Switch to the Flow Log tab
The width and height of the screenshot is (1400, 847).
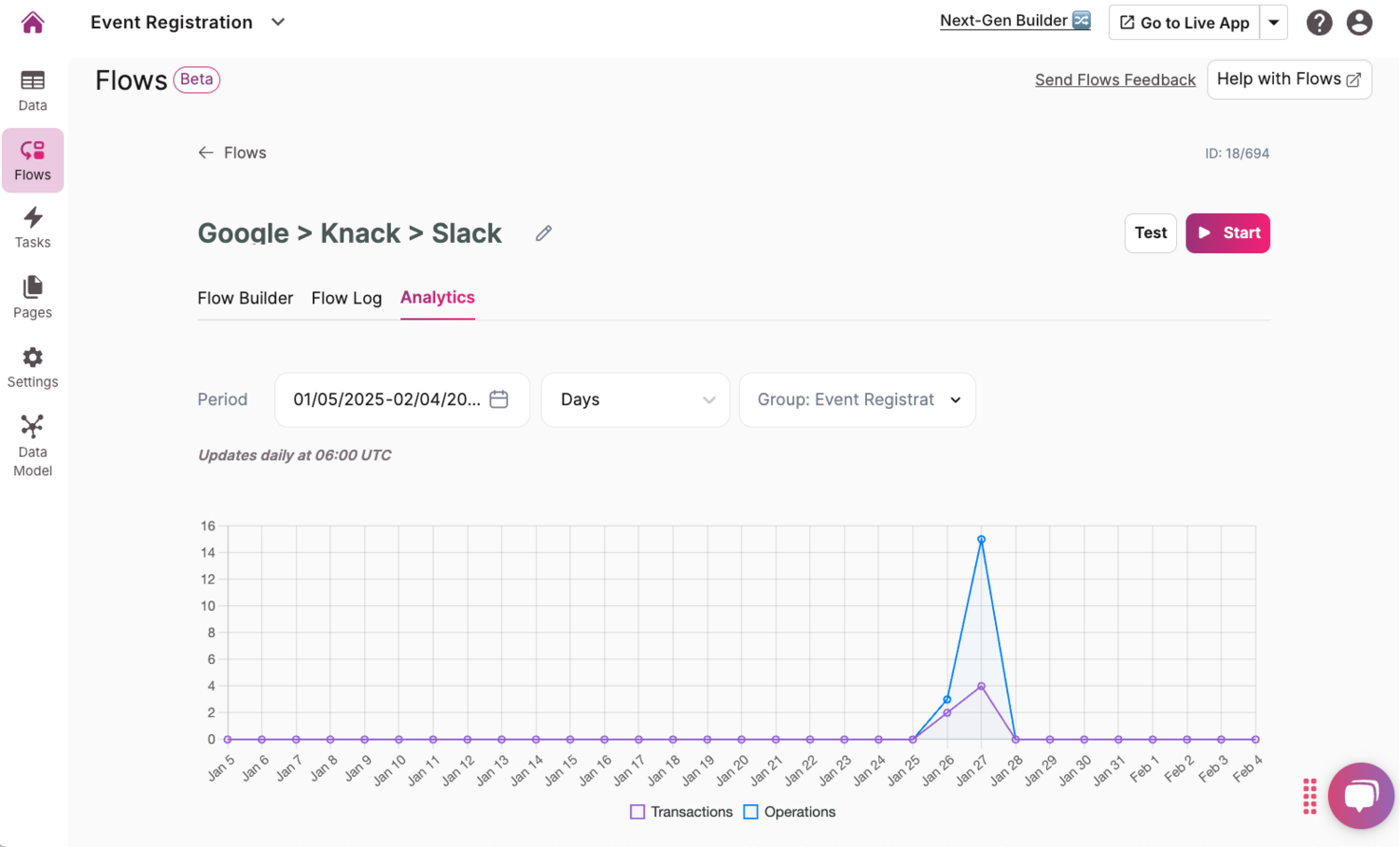tap(346, 298)
